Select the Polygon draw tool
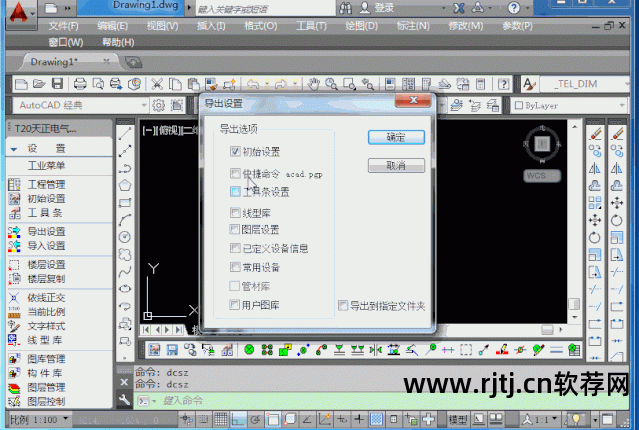This screenshot has width=639, height=430. [125, 185]
